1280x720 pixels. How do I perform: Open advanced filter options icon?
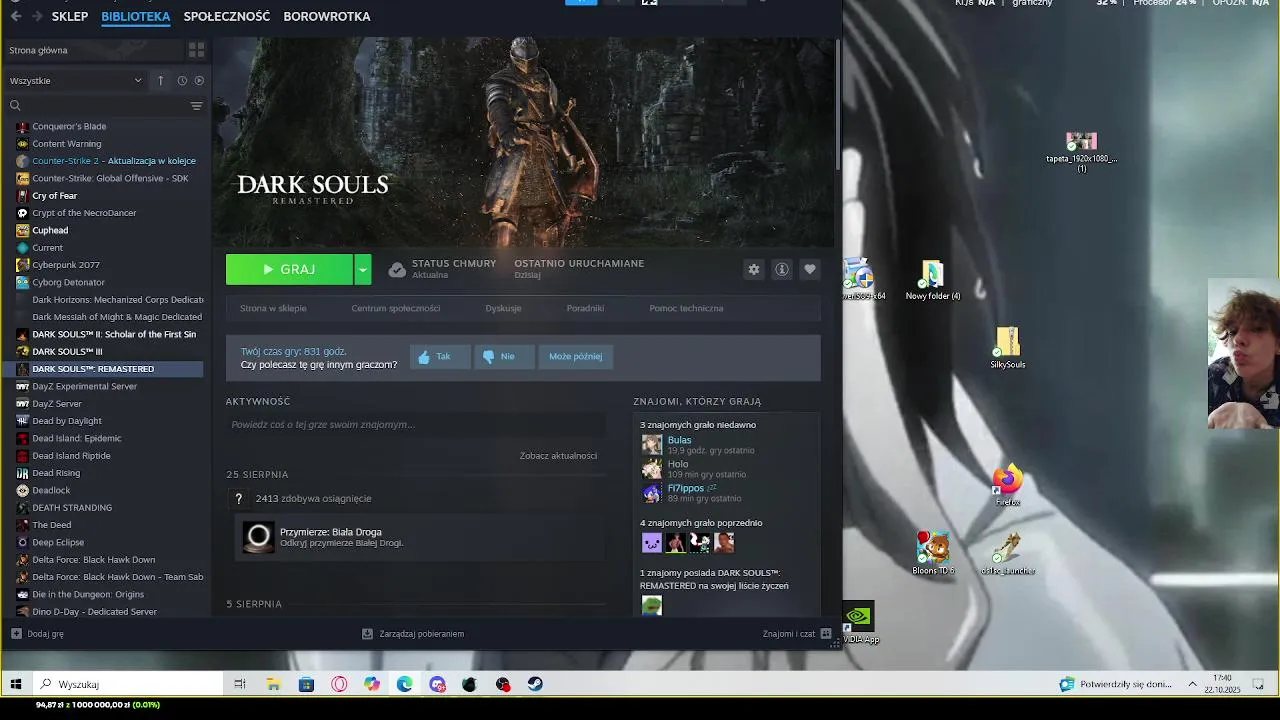(x=196, y=105)
